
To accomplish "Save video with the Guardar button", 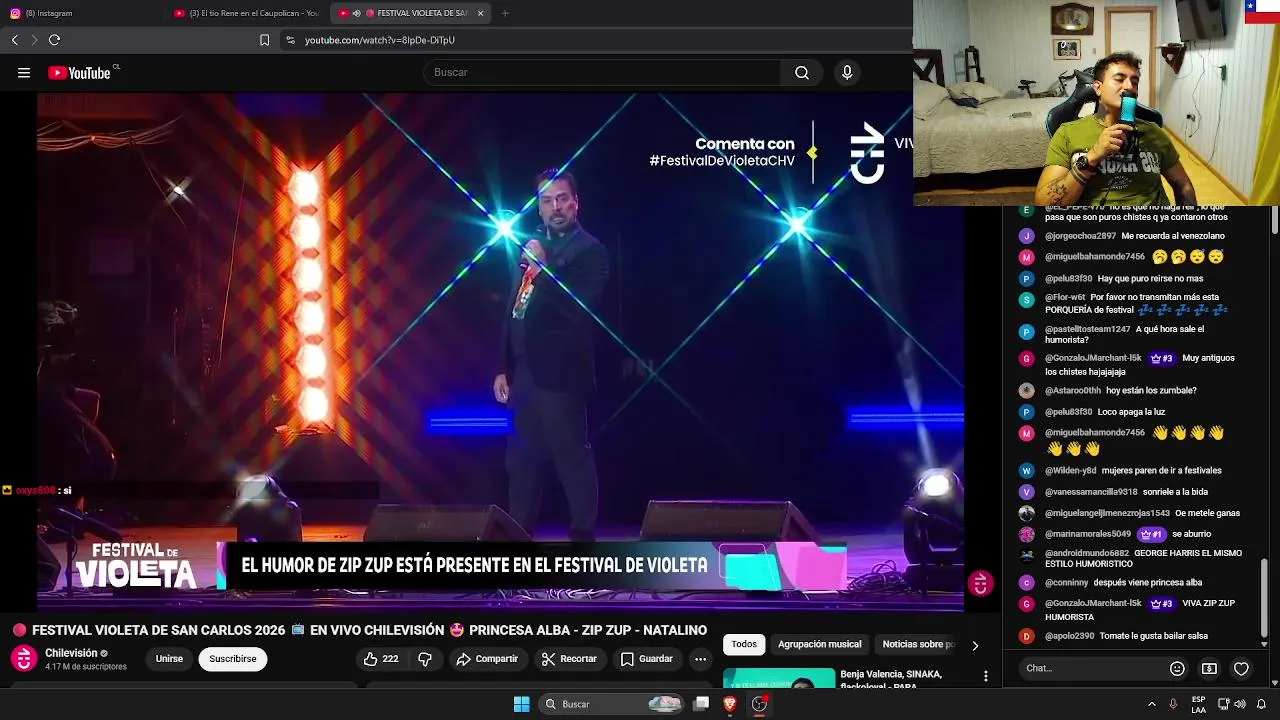I will (x=646, y=659).
